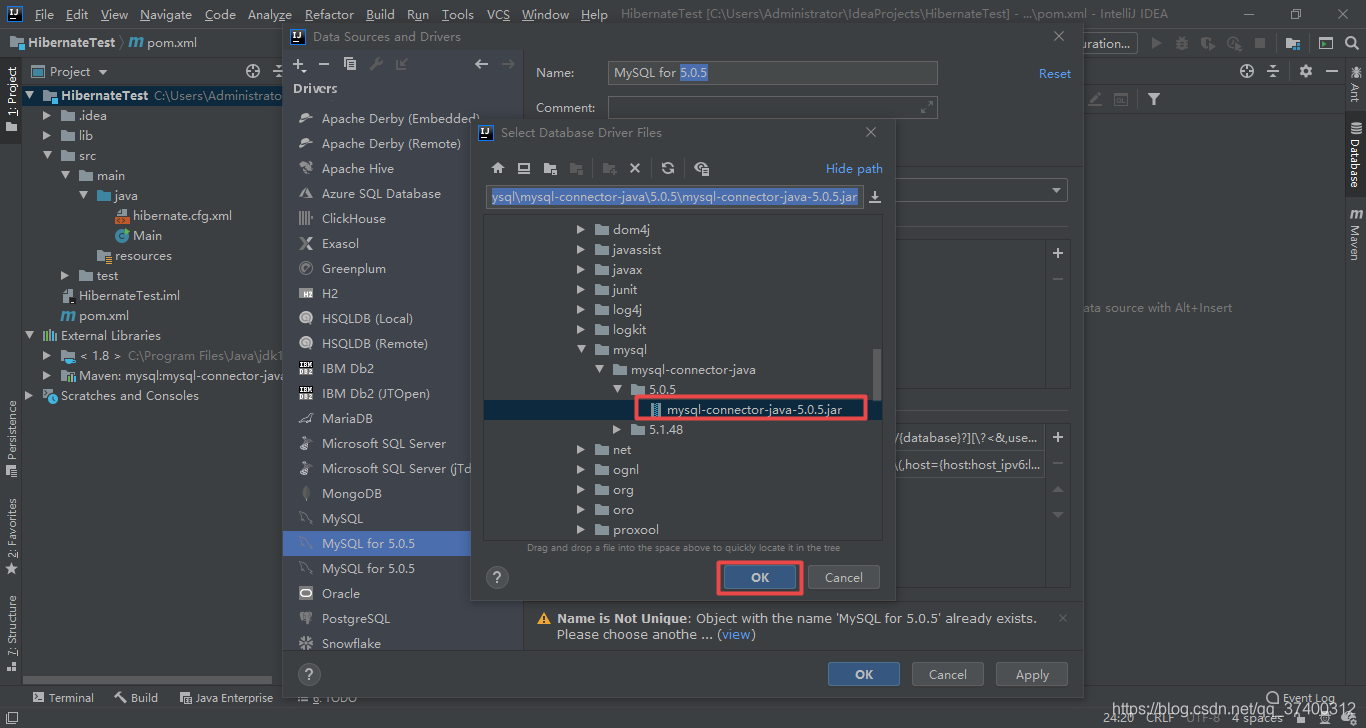The image size is (1366, 728).
Task: Open the Java Enterprise tool window
Action: coord(226,698)
